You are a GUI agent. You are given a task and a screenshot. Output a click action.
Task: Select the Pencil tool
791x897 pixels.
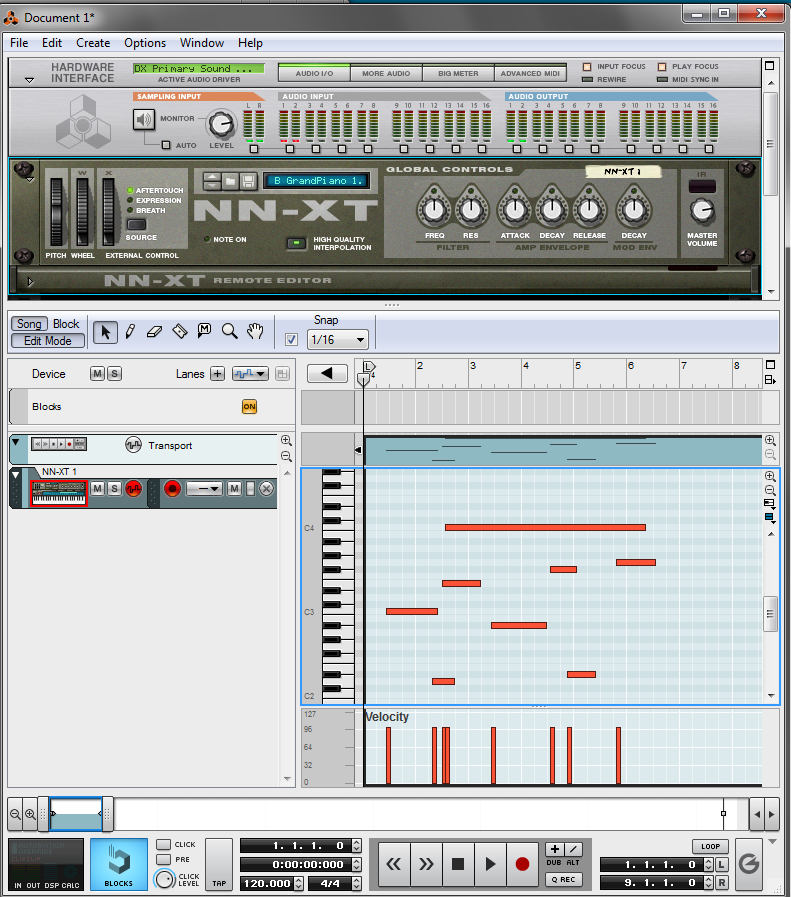click(130, 331)
